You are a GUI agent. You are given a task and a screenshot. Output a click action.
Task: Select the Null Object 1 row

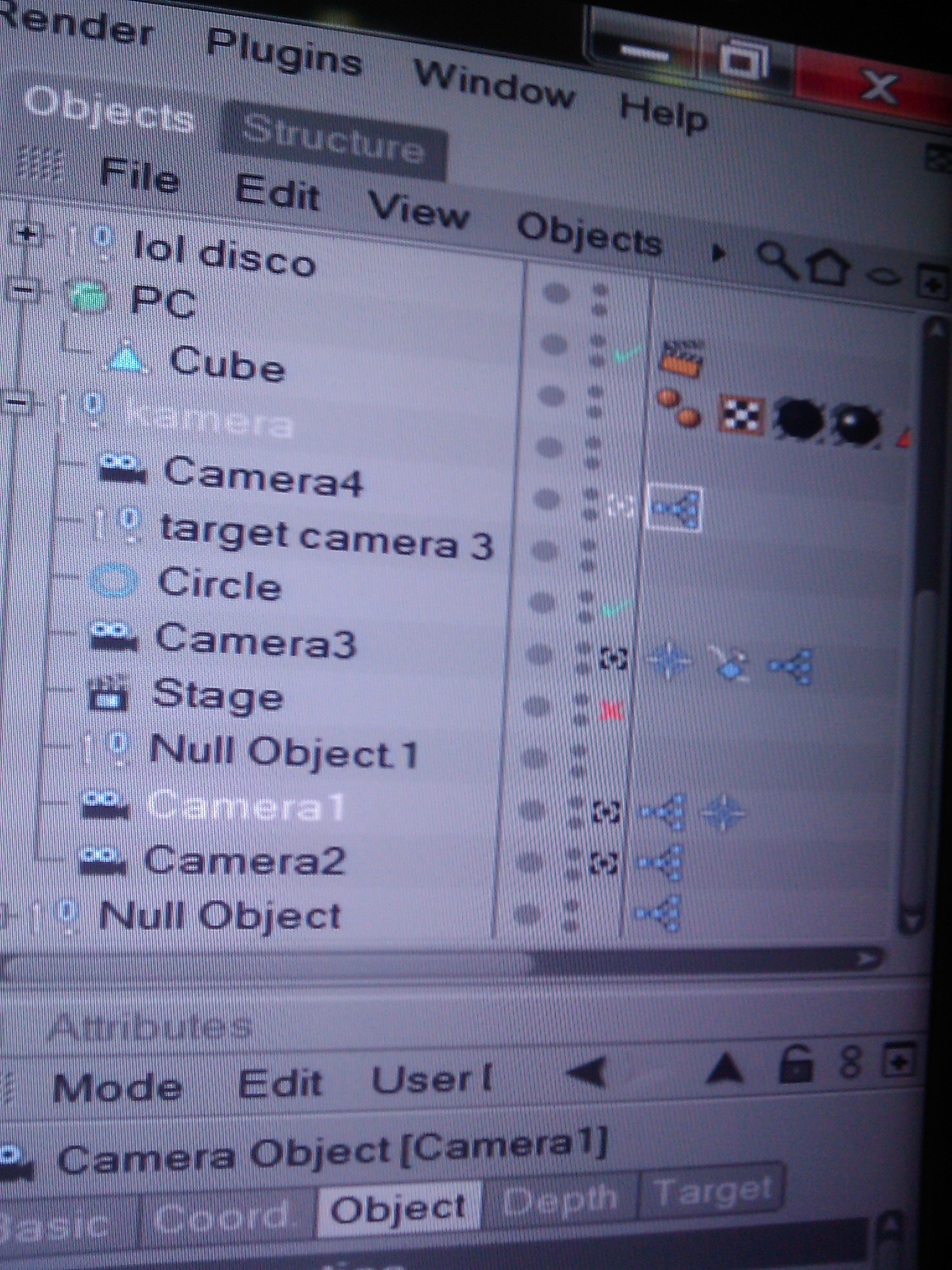284,752
